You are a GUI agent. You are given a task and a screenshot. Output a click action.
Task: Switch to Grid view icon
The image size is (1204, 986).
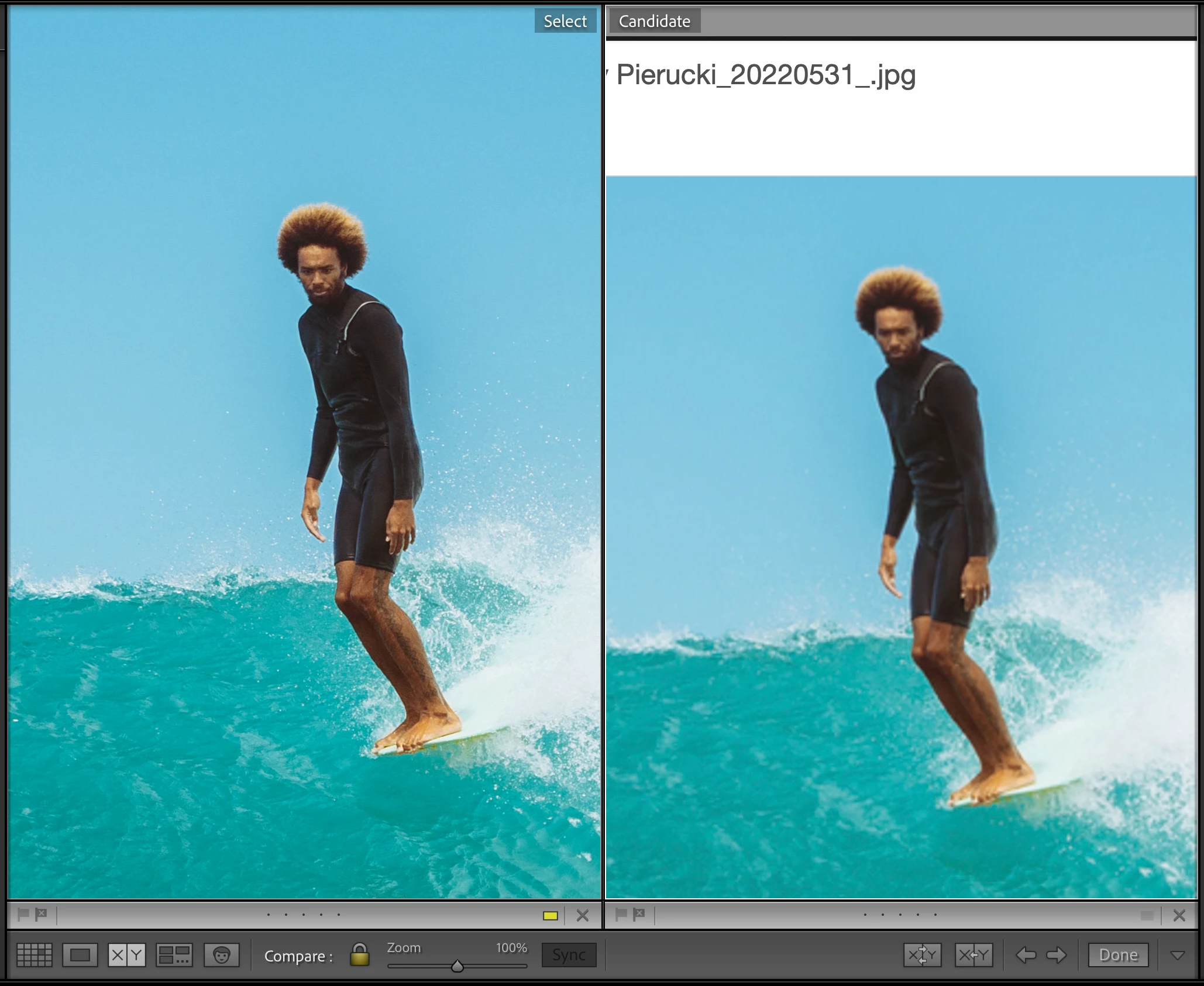[x=35, y=956]
